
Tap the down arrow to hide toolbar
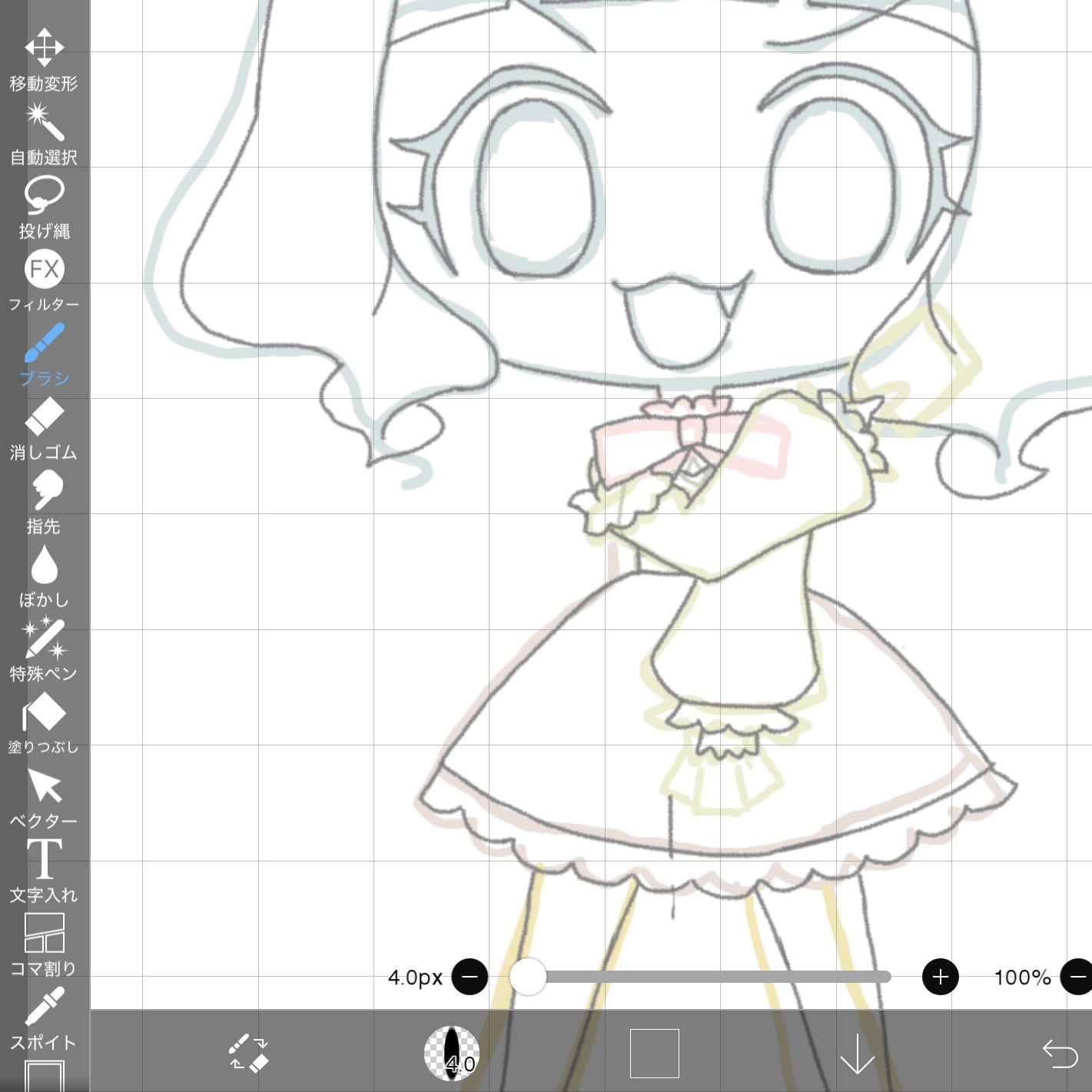point(858,1054)
